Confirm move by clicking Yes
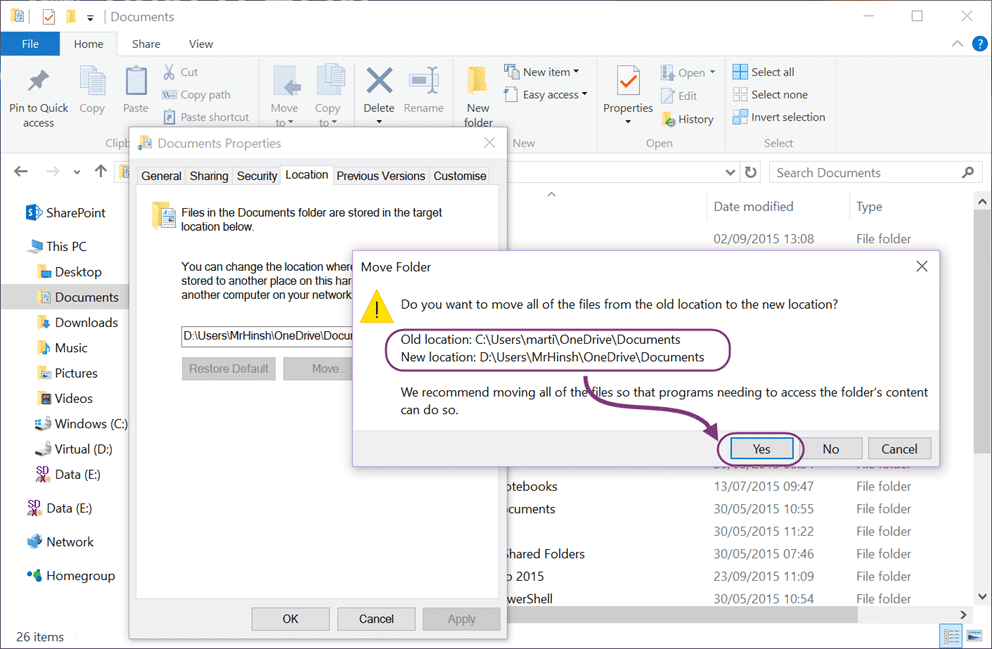Screen dimensions: 992x649 coord(761,448)
